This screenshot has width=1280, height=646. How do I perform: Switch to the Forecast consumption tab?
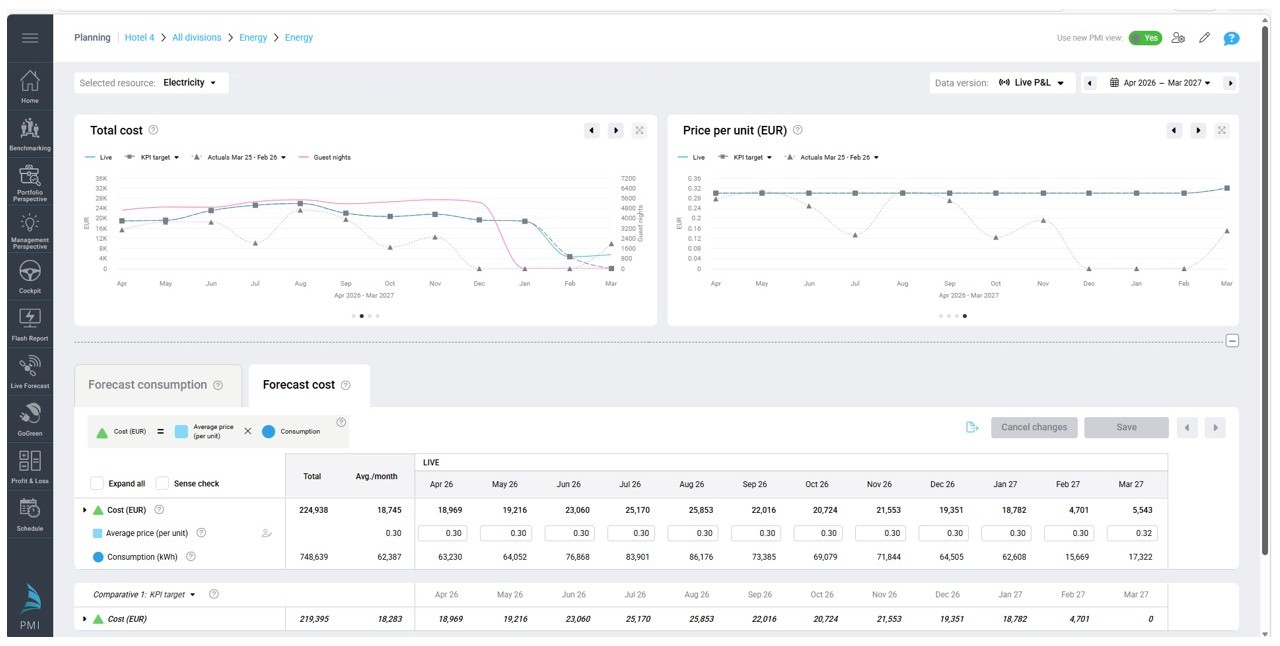click(x=156, y=385)
